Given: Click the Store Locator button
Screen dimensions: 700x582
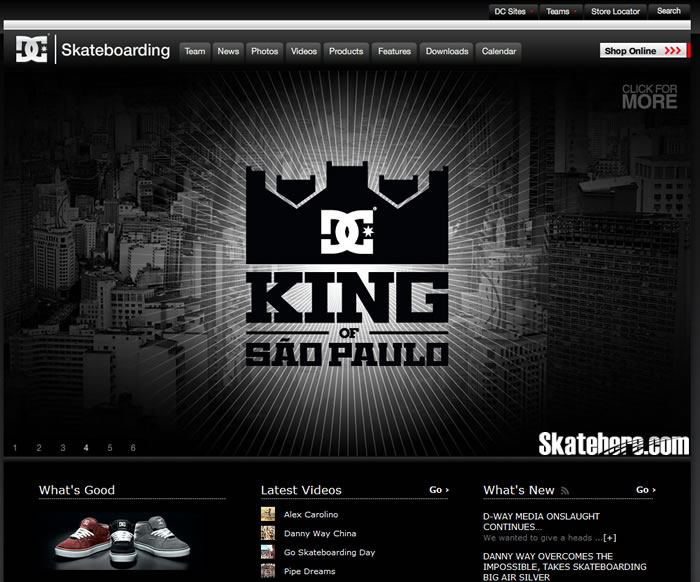Looking at the screenshot, I should point(615,11).
